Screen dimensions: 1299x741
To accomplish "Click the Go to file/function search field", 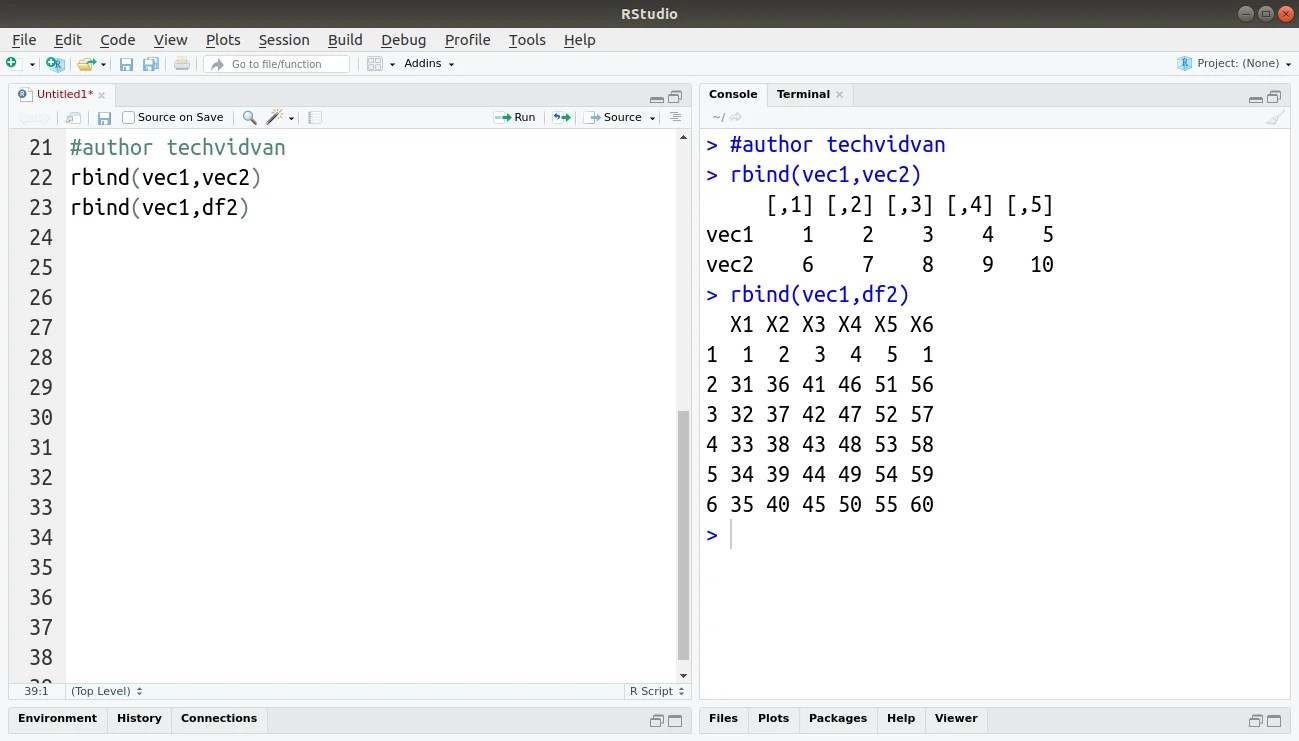I will (280, 63).
